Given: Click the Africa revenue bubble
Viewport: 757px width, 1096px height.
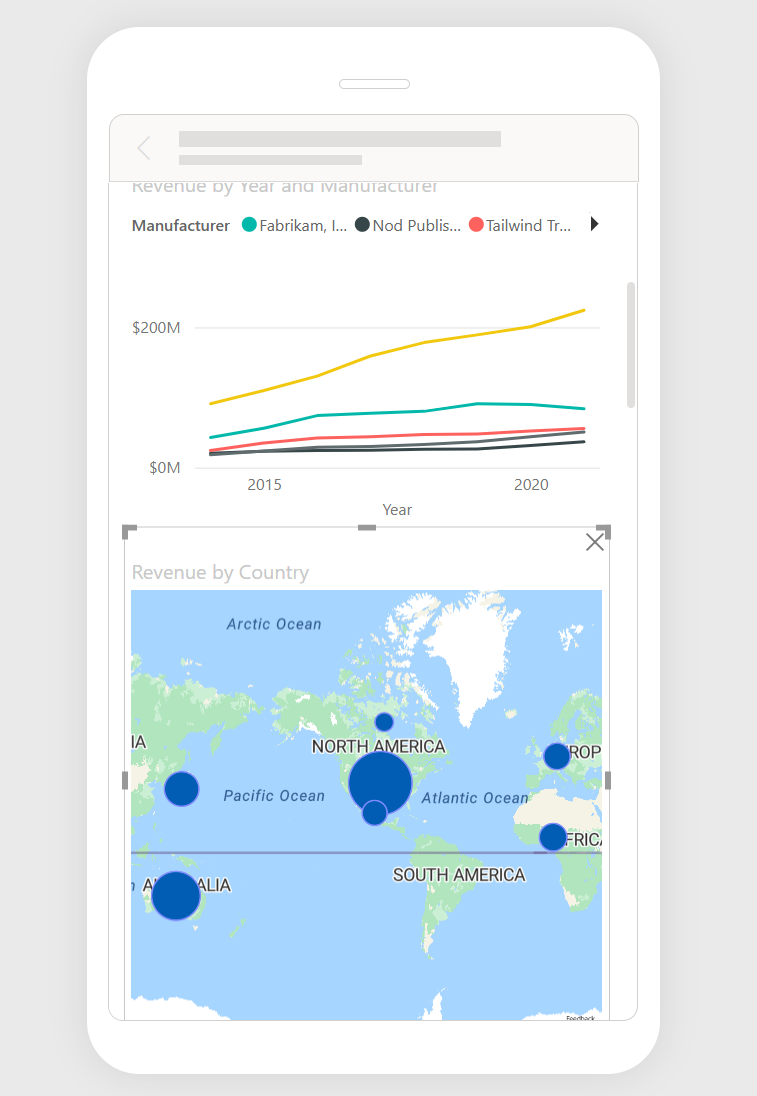Looking at the screenshot, I should [x=553, y=837].
